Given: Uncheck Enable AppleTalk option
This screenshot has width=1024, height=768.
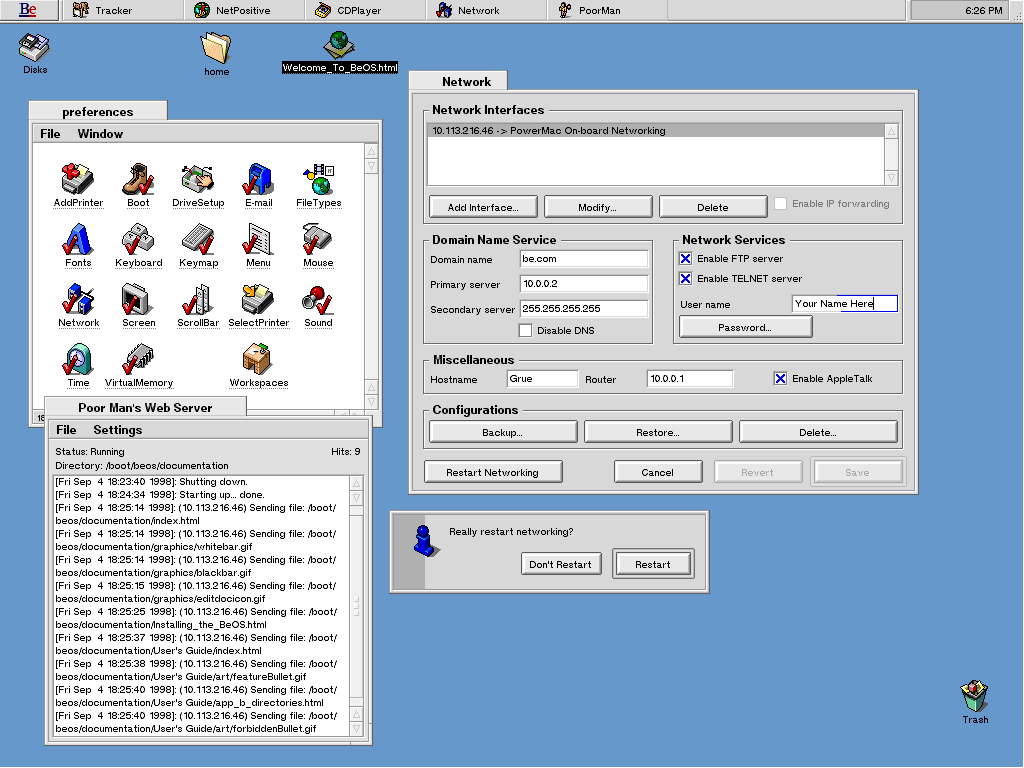Looking at the screenshot, I should tap(780, 379).
